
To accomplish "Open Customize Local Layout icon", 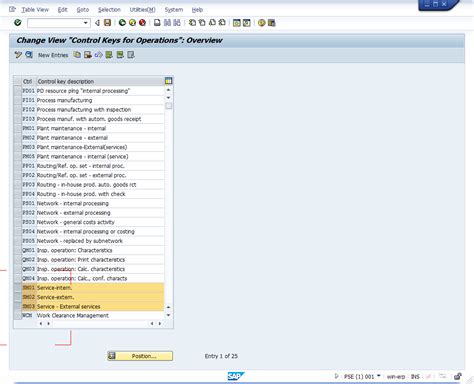I will (272, 23).
